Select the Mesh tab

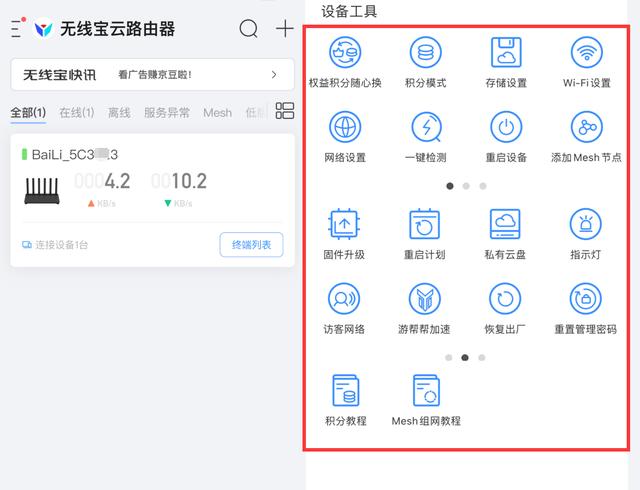pos(218,112)
